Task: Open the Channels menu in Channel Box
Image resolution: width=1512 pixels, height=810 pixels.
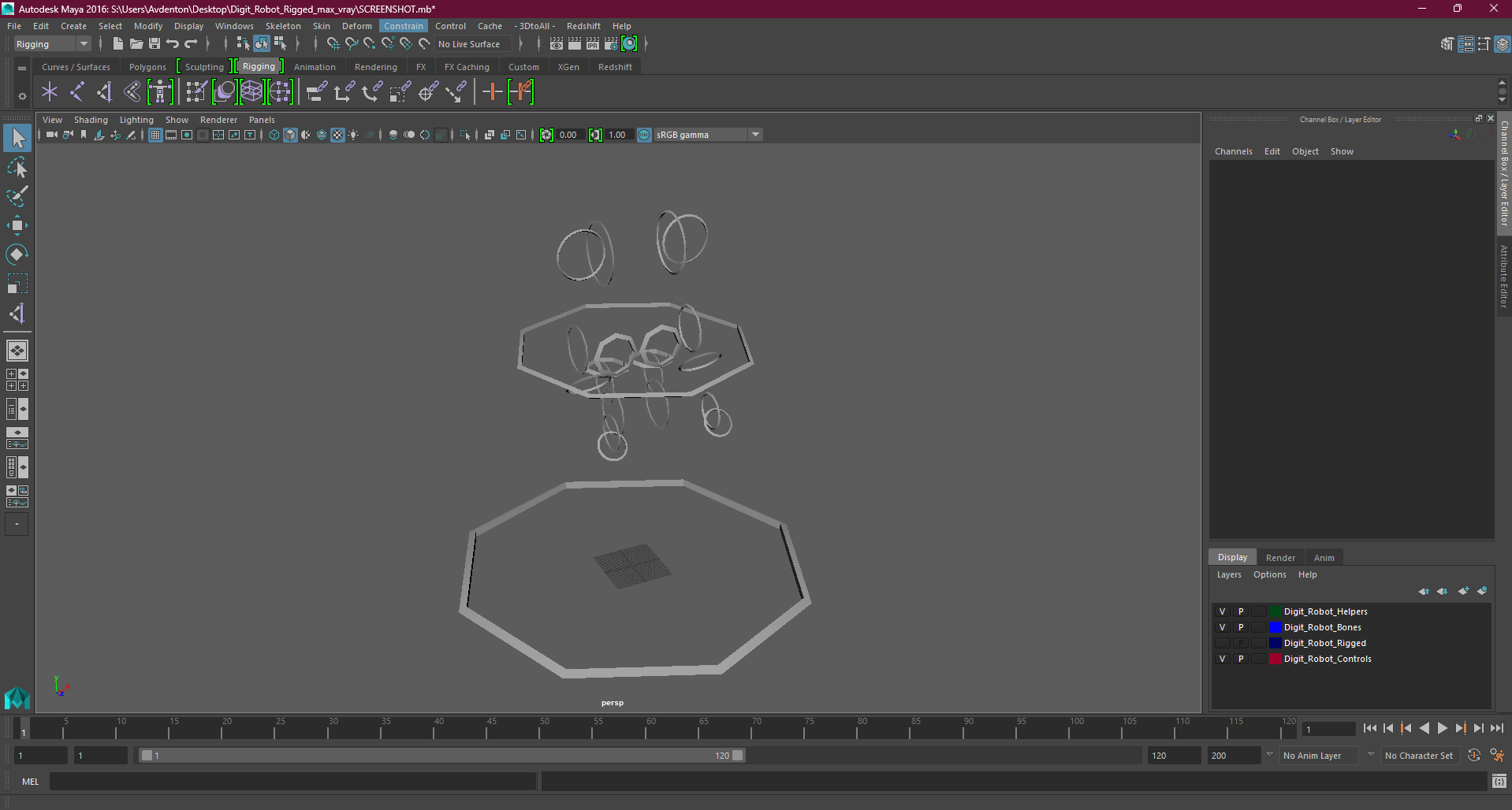Action: coord(1233,151)
